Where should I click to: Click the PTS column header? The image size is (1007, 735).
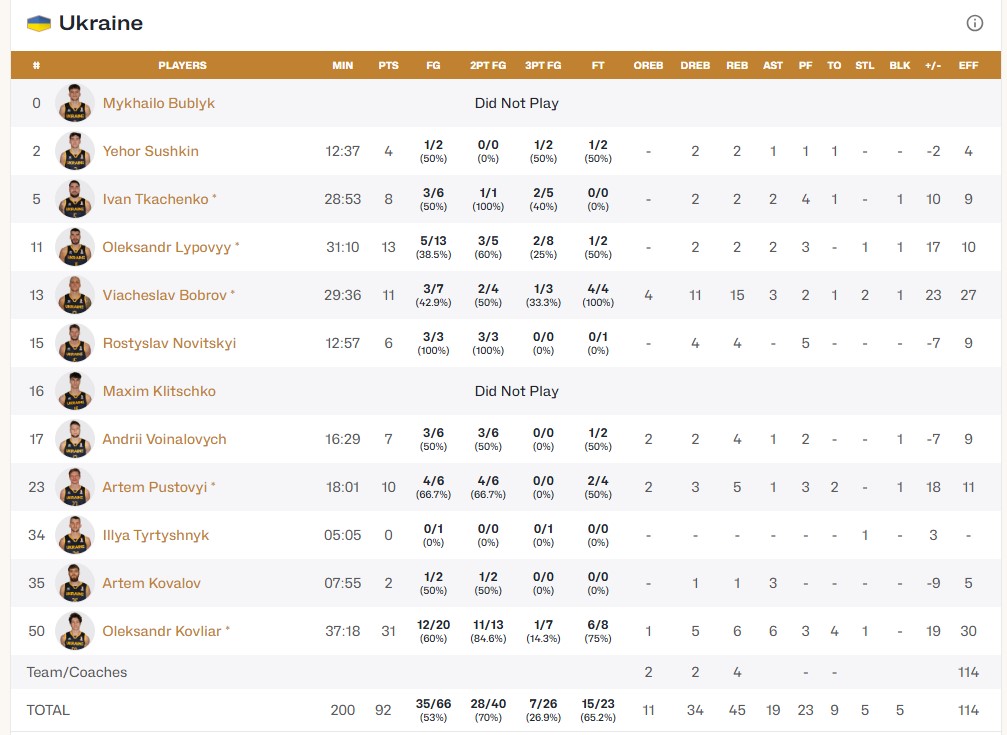coord(389,66)
